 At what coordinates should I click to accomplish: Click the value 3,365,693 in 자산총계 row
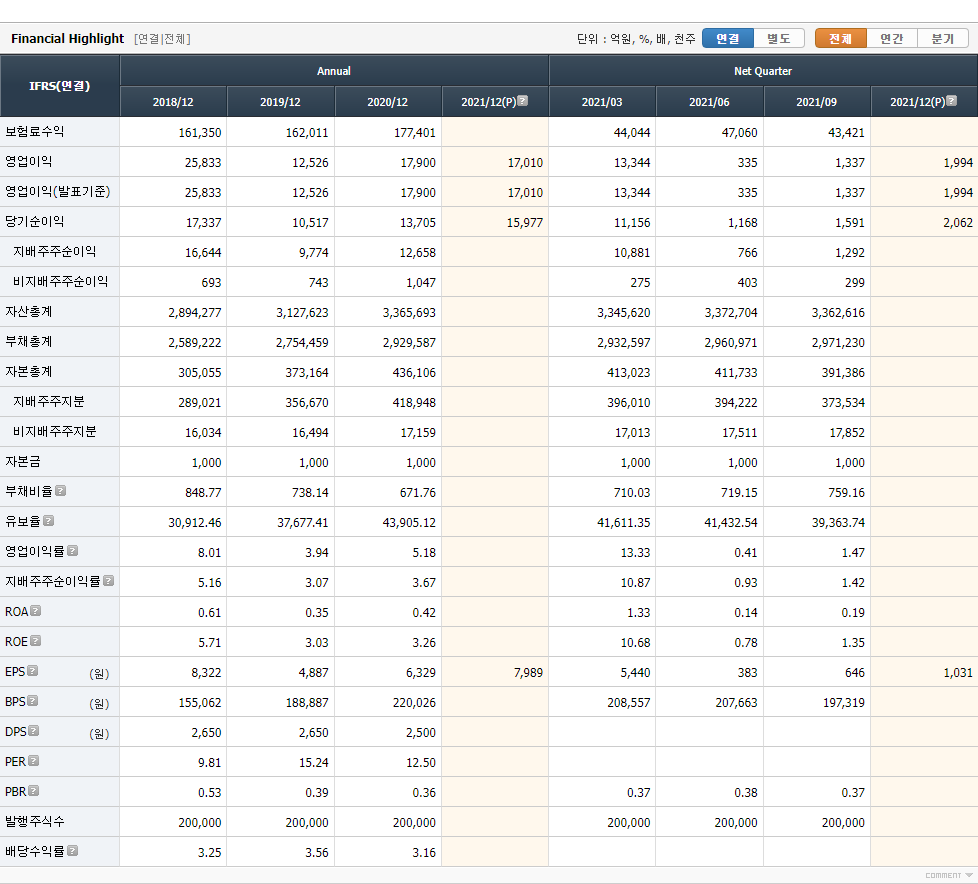[x=409, y=313]
